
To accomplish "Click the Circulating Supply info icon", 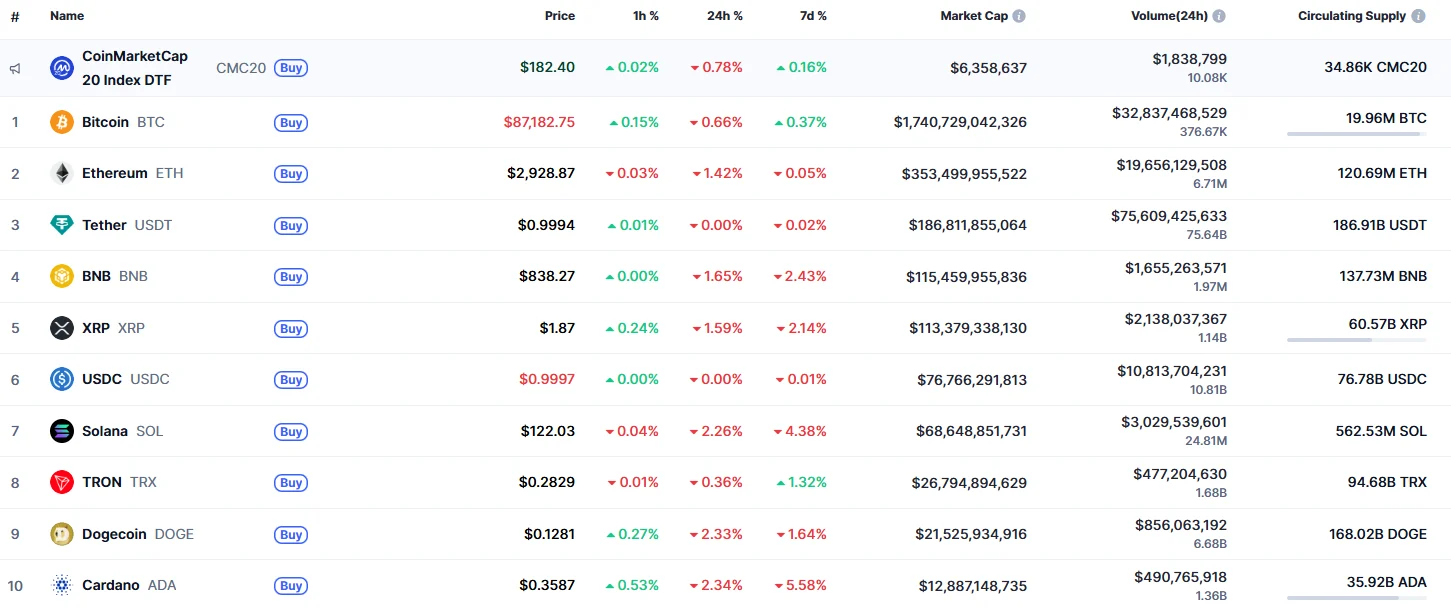I will 1418,16.
